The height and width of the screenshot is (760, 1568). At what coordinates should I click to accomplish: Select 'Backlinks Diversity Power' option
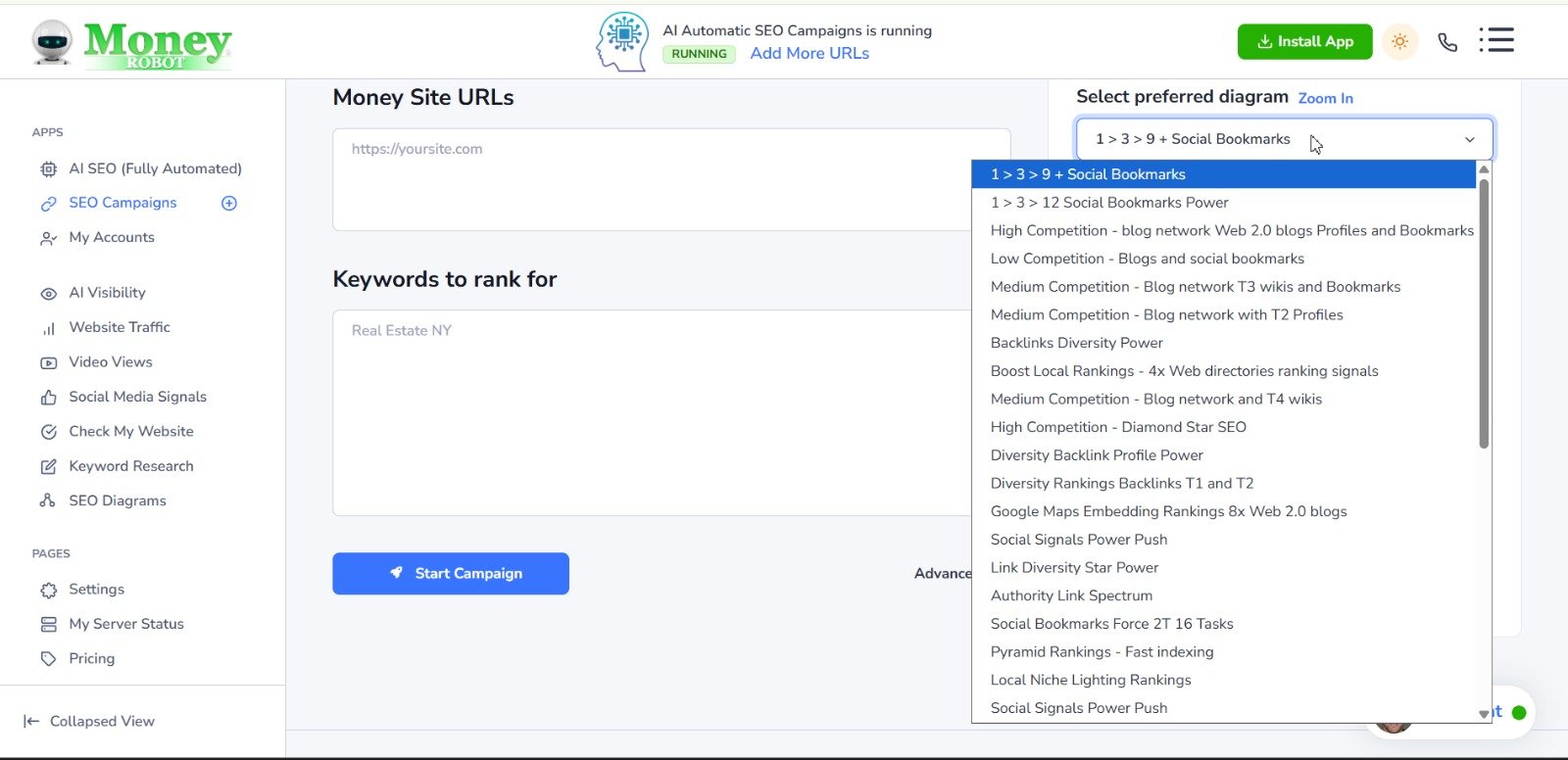1223,343
